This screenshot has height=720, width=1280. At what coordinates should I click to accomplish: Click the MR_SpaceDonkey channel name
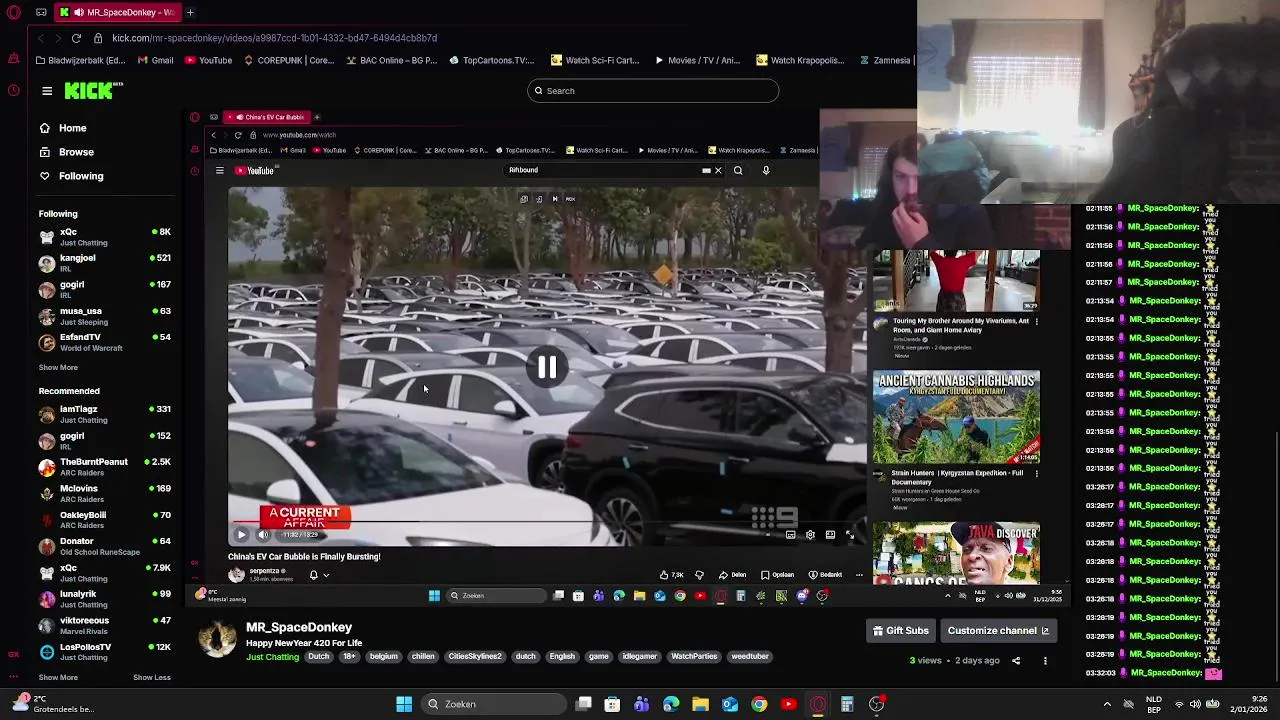(299, 627)
